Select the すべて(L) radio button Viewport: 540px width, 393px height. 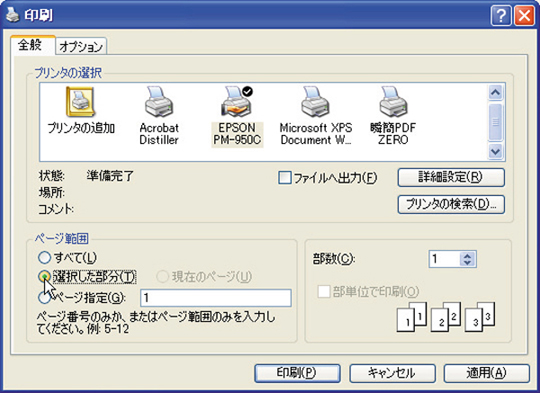click(44, 257)
